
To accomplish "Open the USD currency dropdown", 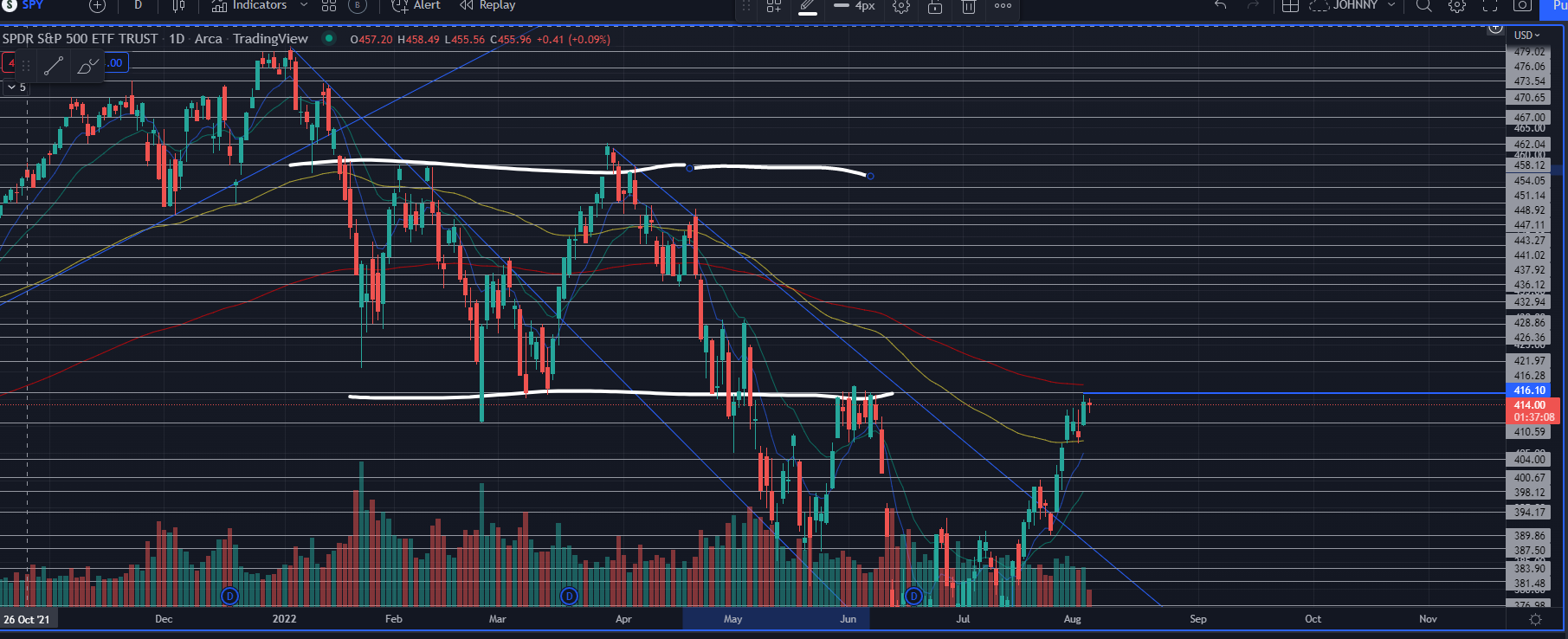I will (1526, 35).
